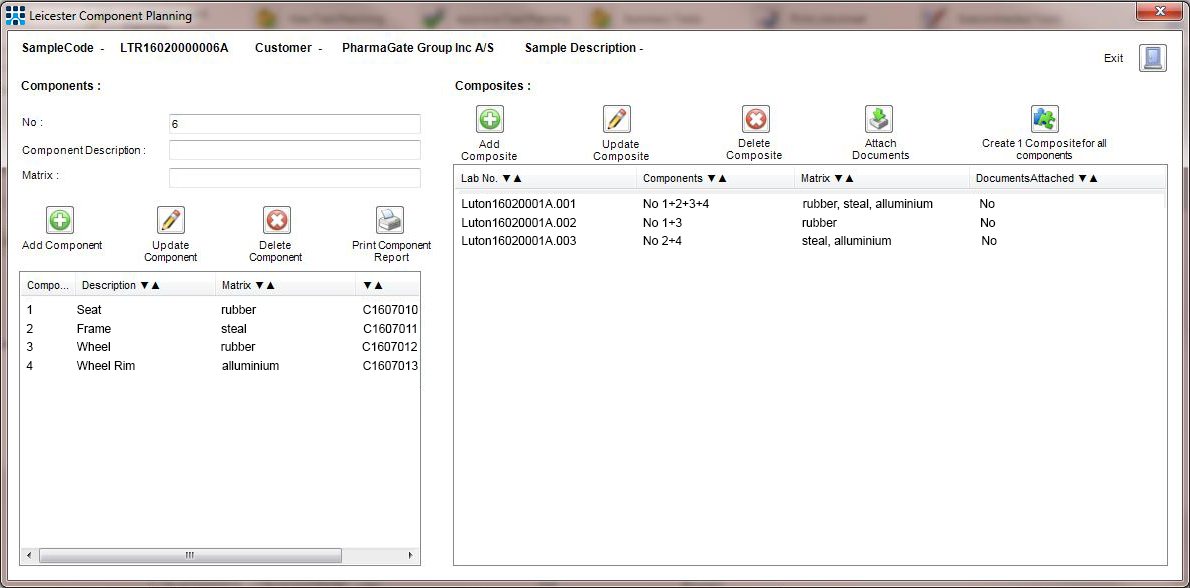
Task: Click into the Component Description field
Action: click(294, 150)
